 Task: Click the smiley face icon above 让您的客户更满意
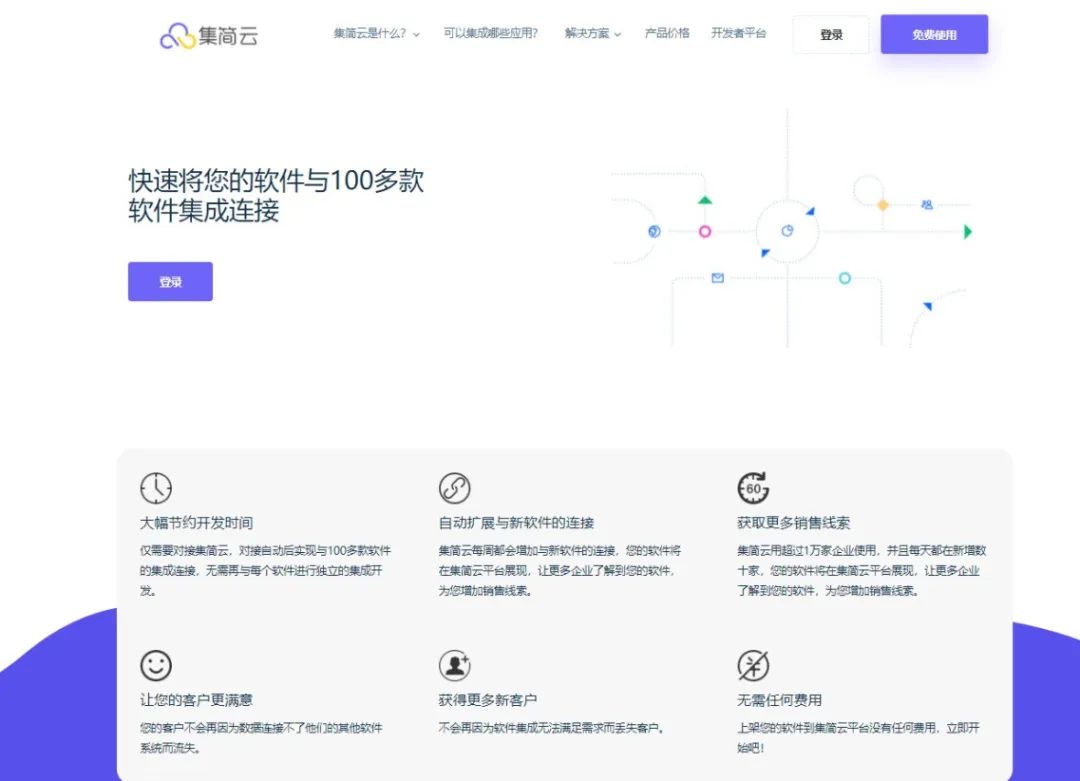pos(156,665)
